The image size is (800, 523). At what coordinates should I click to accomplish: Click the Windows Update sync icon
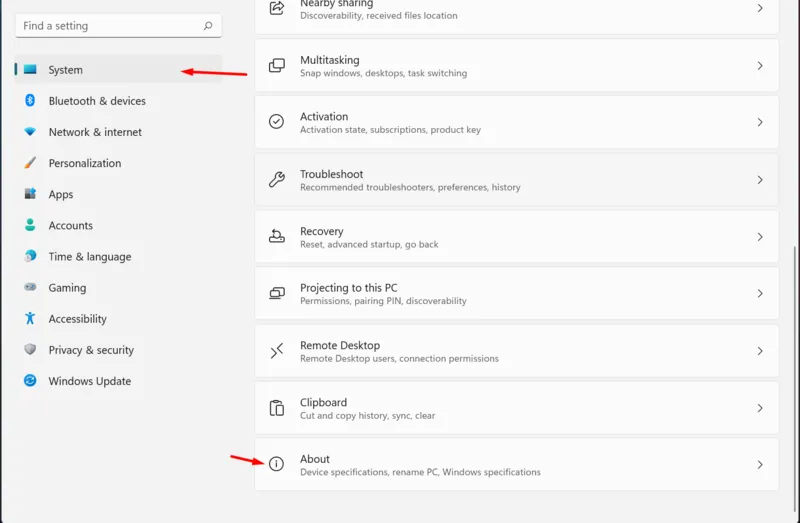click(x=30, y=381)
